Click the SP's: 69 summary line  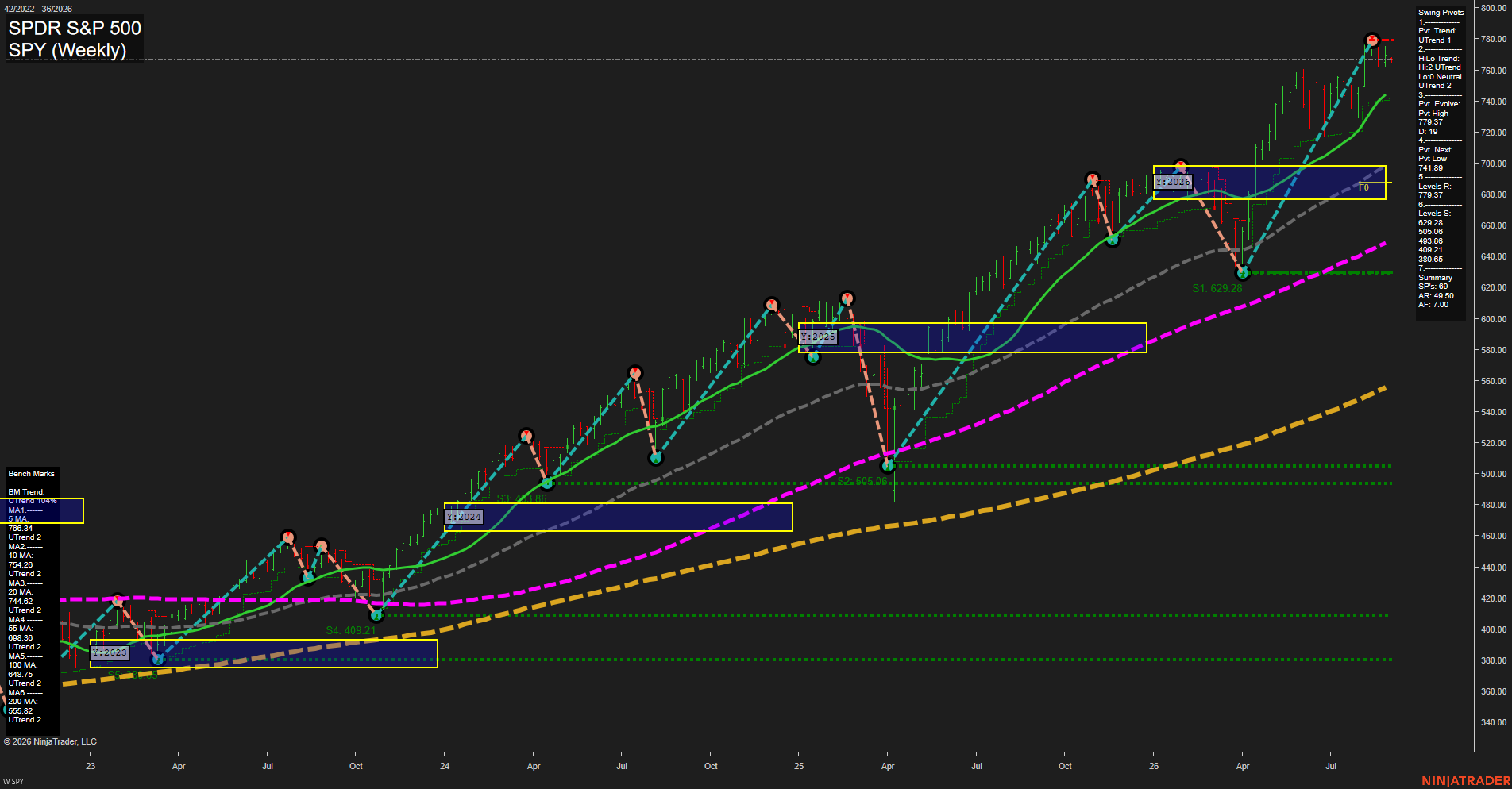tap(1433, 287)
